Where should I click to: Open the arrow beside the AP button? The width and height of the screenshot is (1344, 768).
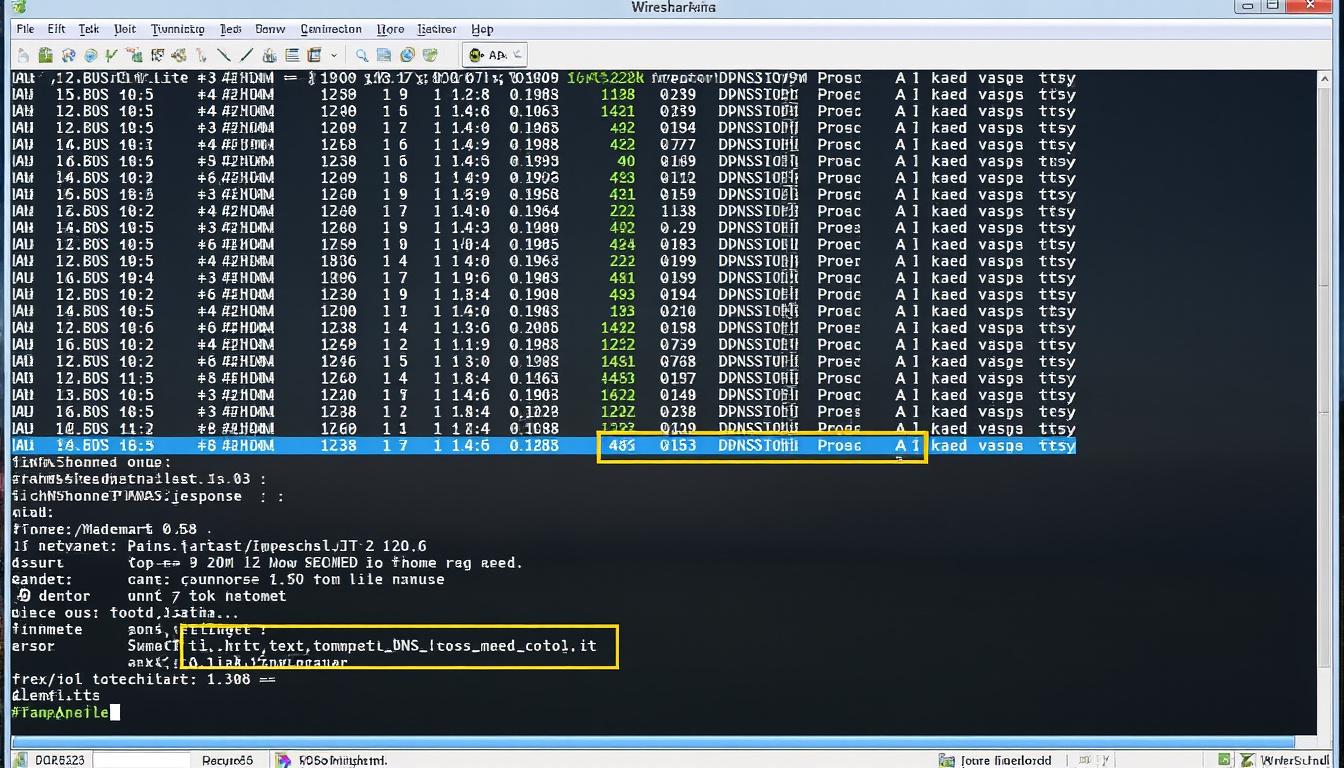point(518,55)
